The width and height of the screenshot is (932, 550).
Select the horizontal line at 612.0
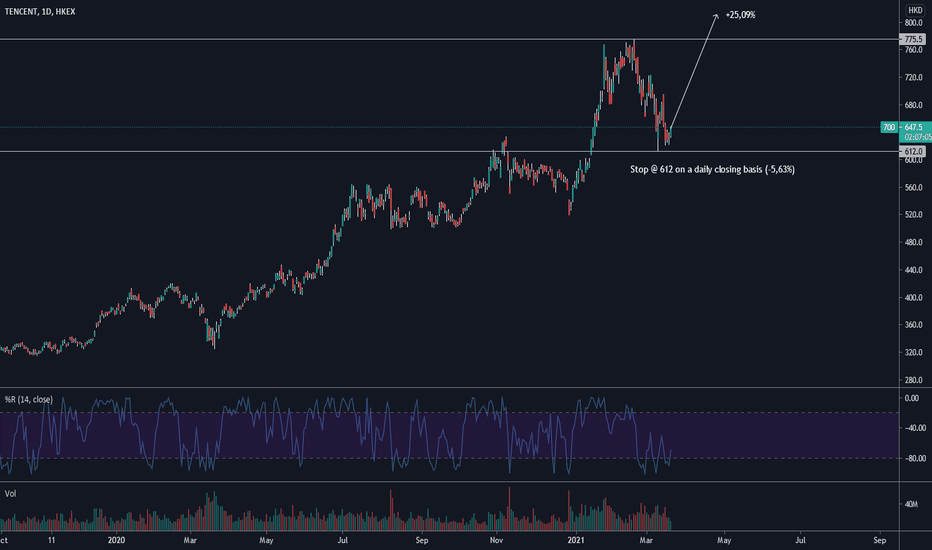click(449, 152)
